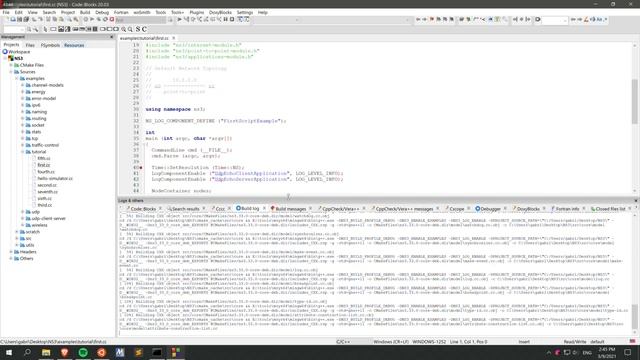Close the Management panel
Screen dimensions: 640x360
[x=112, y=37]
